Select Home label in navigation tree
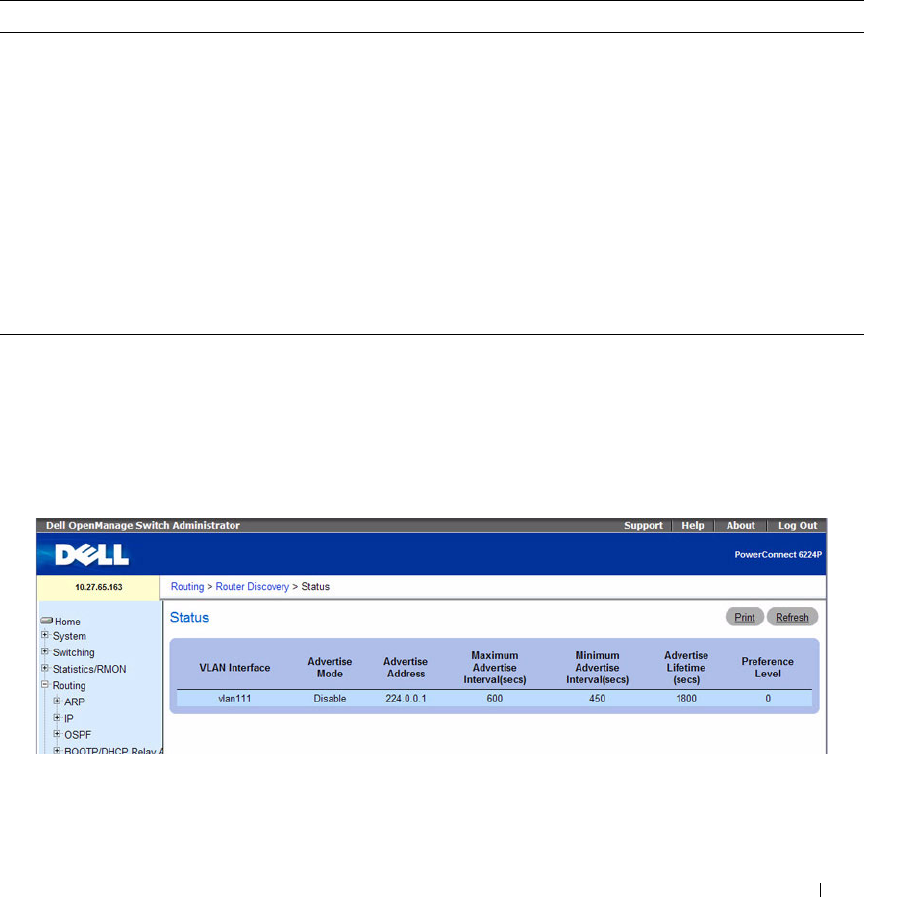900x897 pixels. tap(68, 622)
